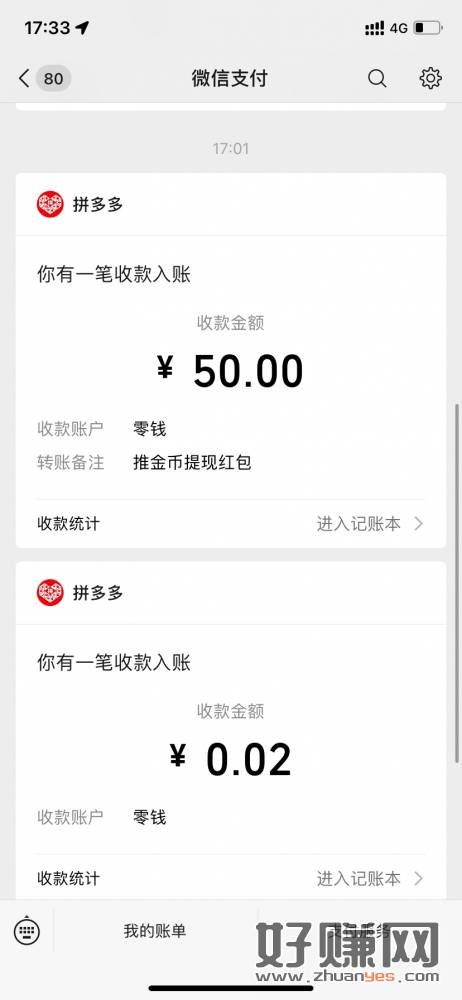Expand 进入记账本 chevron on the 50.00 card
Image resolution: width=462 pixels, height=1000 pixels.
419,524
